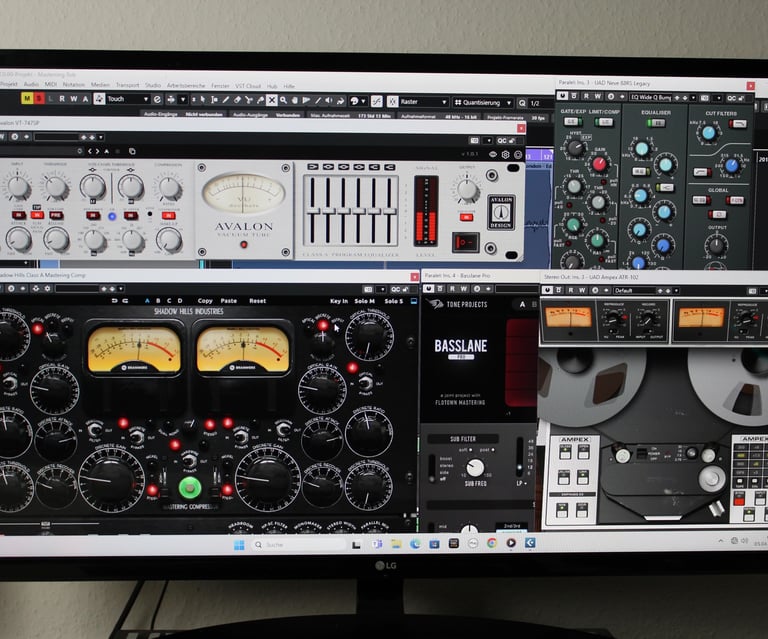Open the Medien menu
Screen dimensions: 768x639
click(x=100, y=85)
